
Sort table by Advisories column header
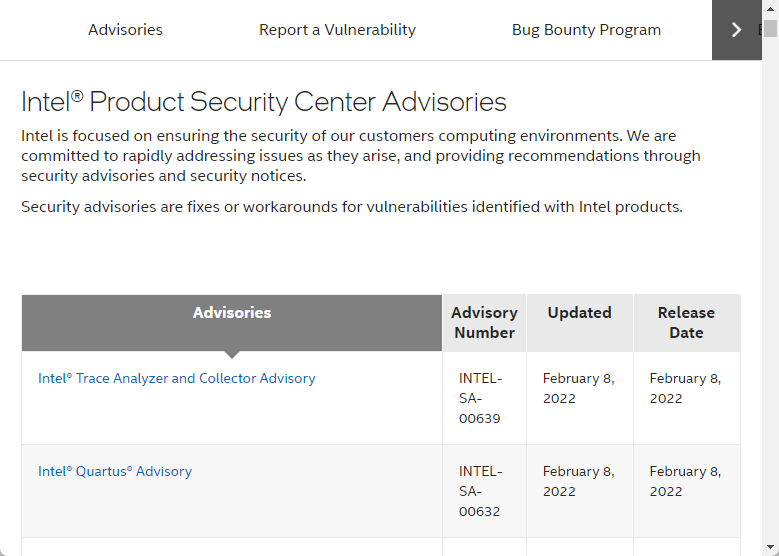click(x=232, y=313)
